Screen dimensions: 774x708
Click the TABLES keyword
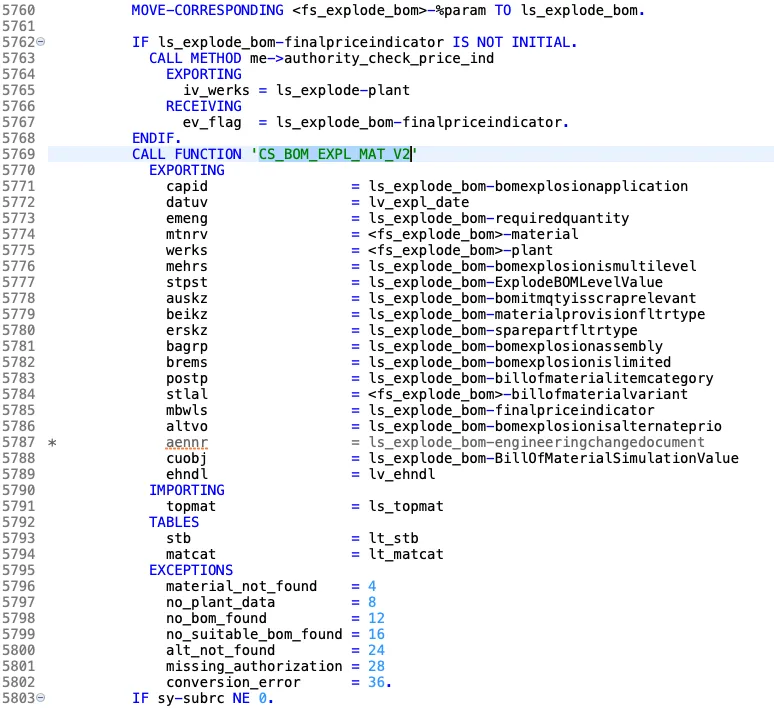coord(174,523)
